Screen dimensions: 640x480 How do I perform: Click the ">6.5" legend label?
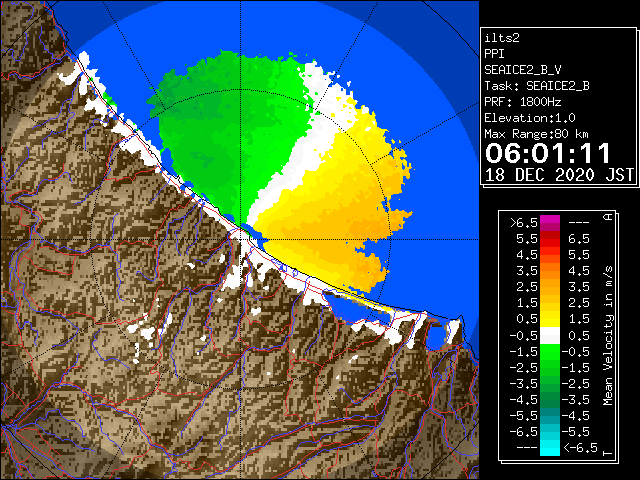click(x=524, y=223)
